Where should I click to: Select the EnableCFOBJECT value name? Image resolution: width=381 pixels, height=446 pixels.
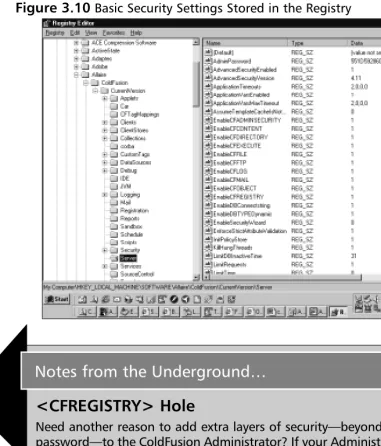[x=235, y=188]
